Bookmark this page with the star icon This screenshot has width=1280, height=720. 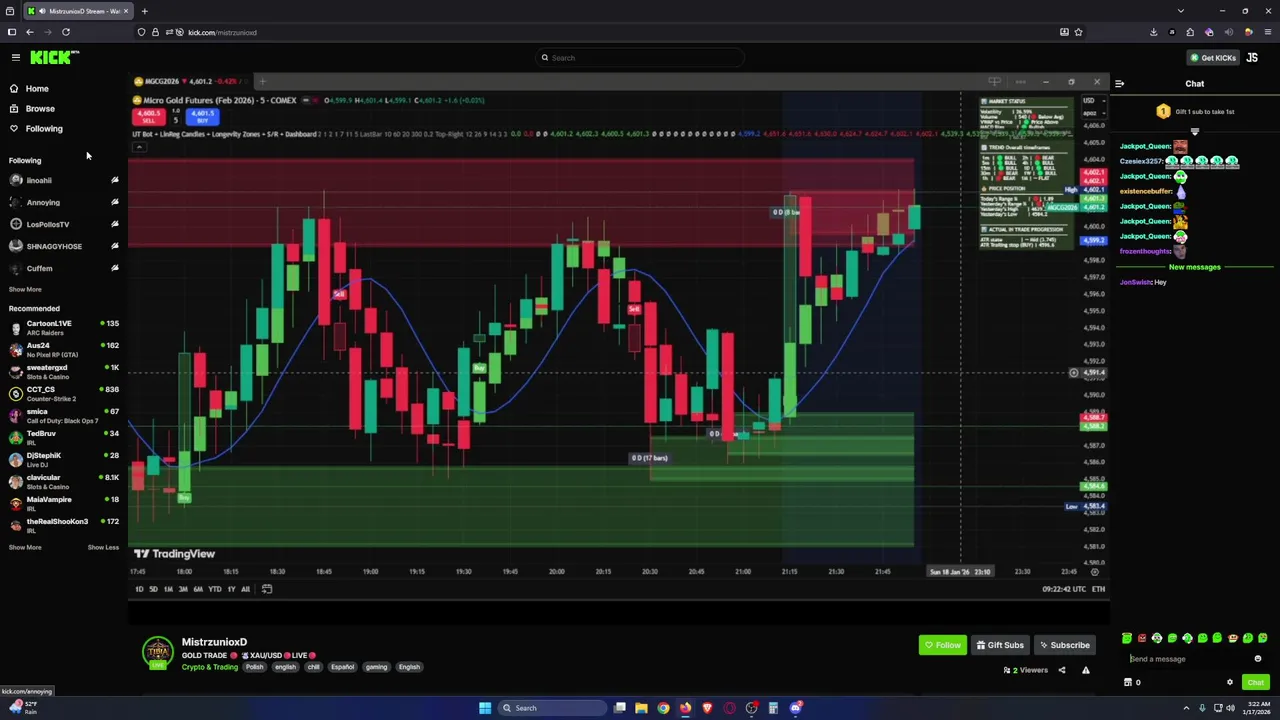click(x=1078, y=32)
